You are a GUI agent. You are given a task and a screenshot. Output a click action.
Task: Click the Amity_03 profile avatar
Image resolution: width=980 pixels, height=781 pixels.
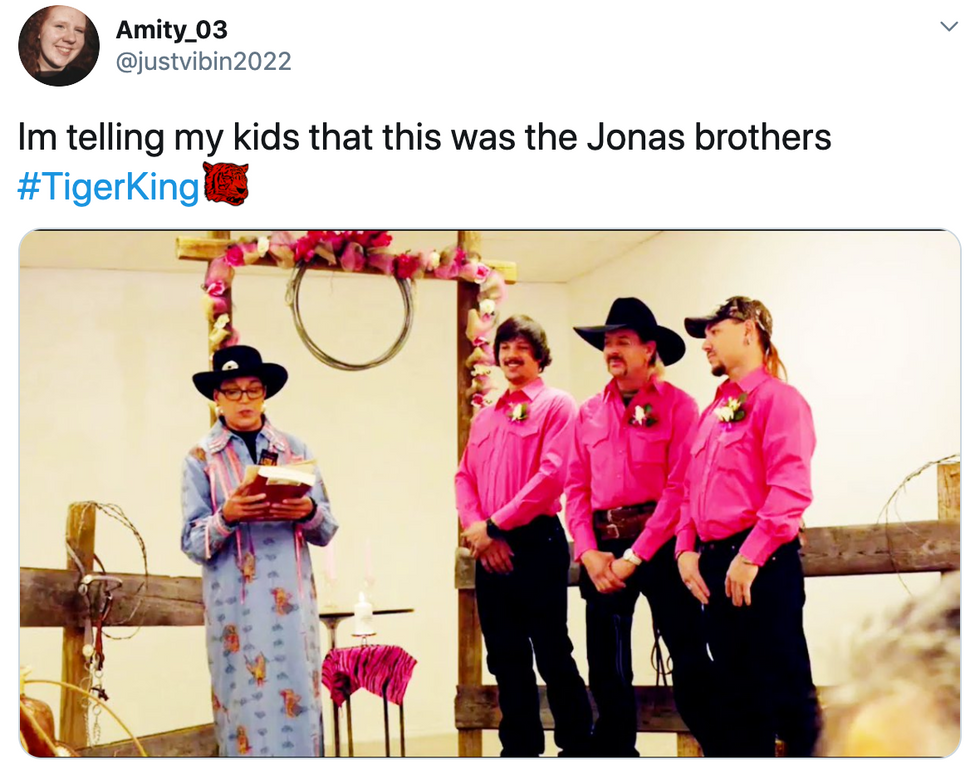tap(59, 46)
